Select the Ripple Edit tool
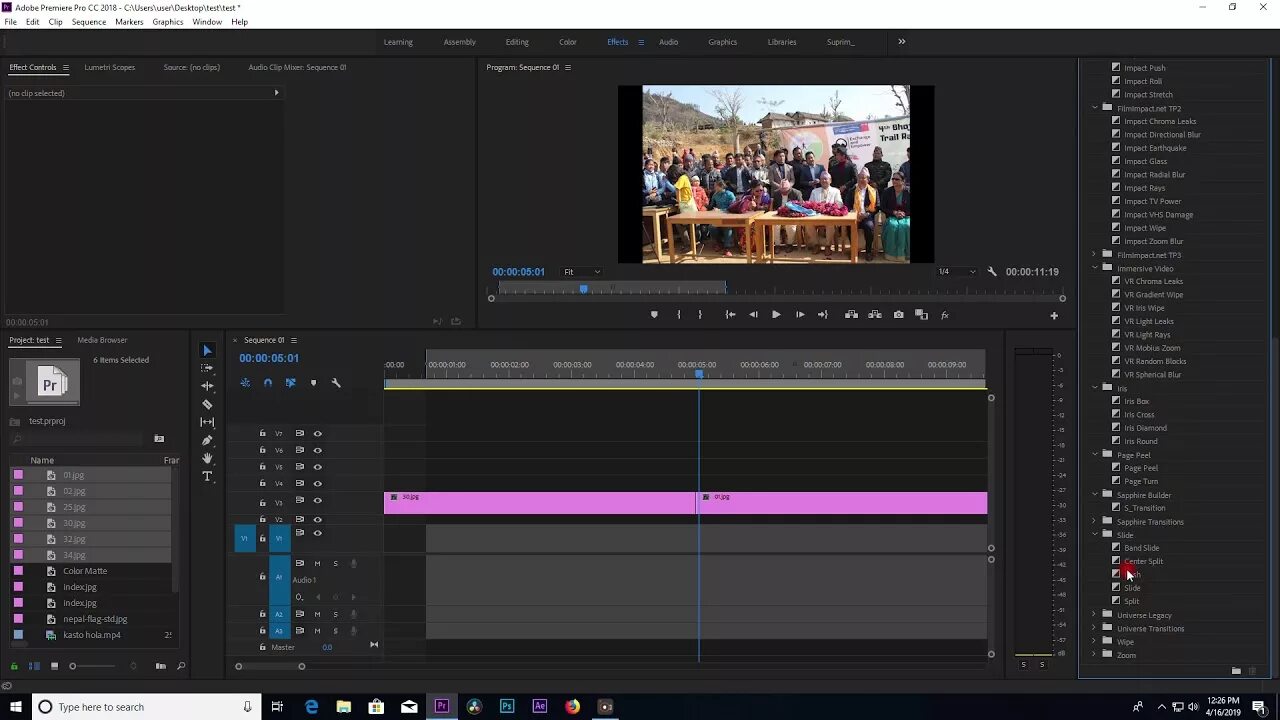Image resolution: width=1280 pixels, height=720 pixels. coord(207,386)
